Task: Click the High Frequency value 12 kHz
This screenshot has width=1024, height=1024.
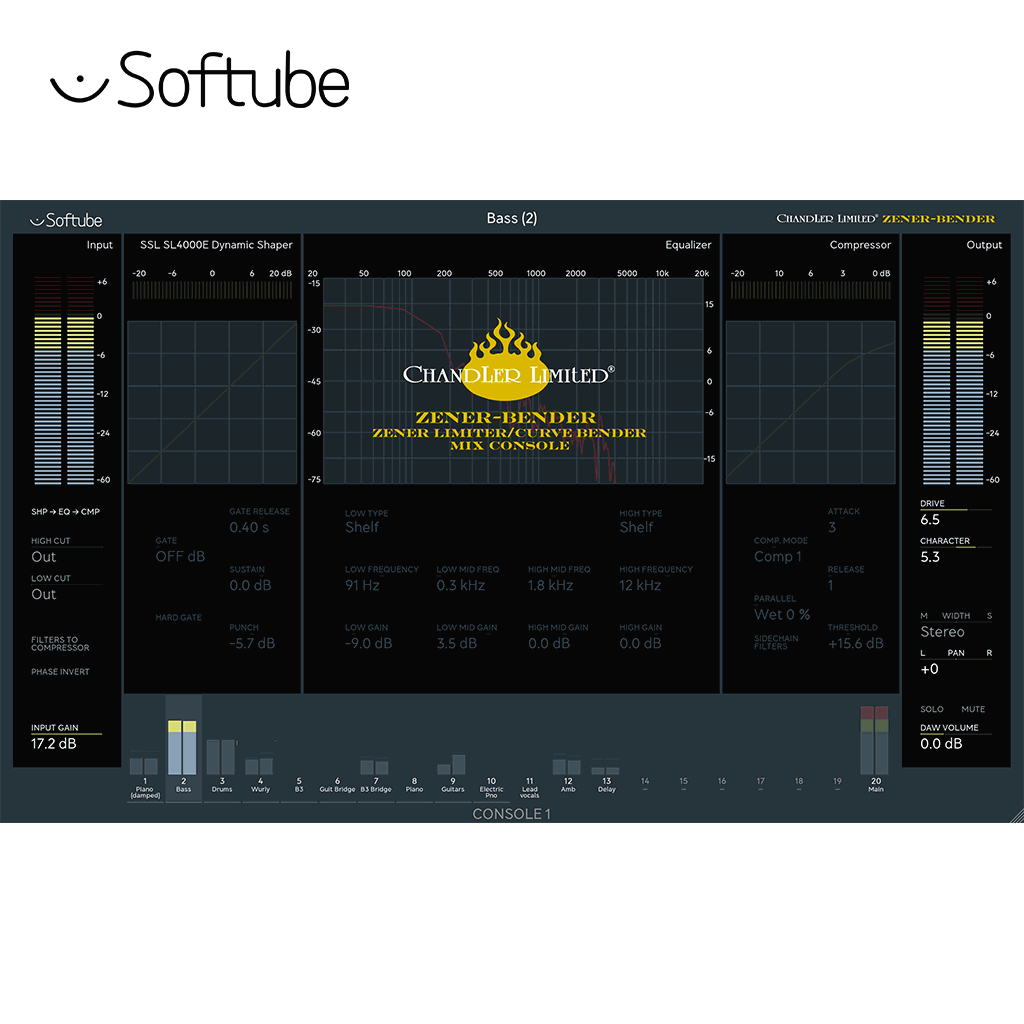Action: pyautogui.click(x=640, y=585)
